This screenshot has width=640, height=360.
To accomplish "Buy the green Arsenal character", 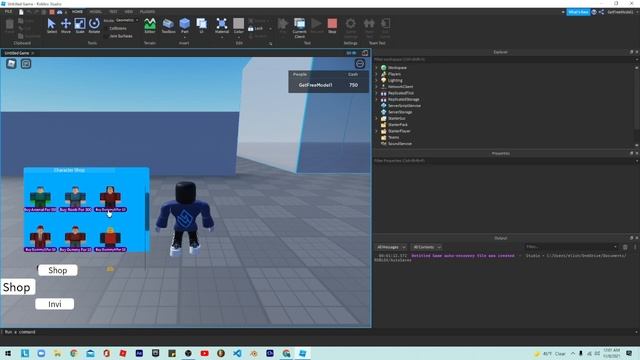I will click(40, 209).
